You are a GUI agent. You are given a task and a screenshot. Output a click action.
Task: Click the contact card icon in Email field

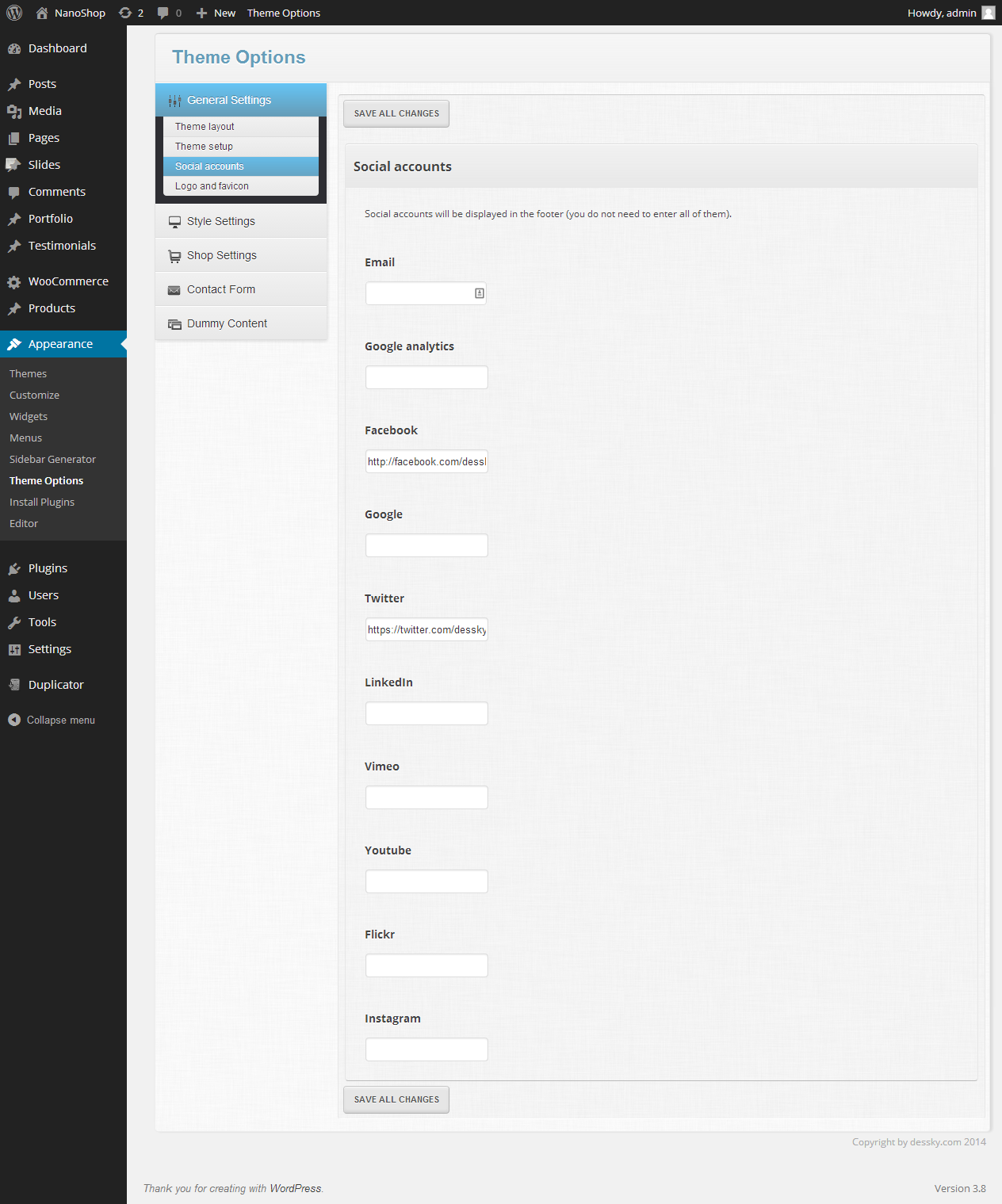pyautogui.click(x=480, y=293)
